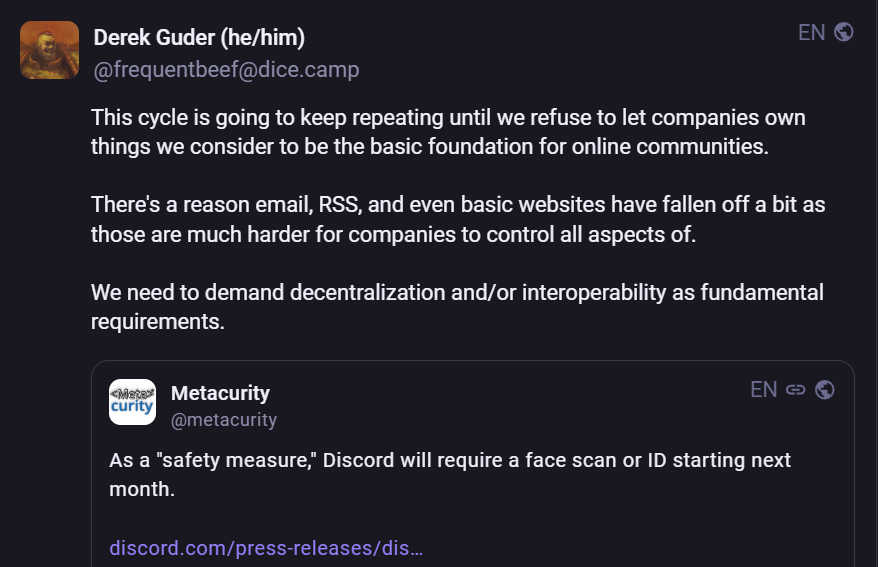
Task: Click the quoted text about Discord face scan
Action: 450,474
